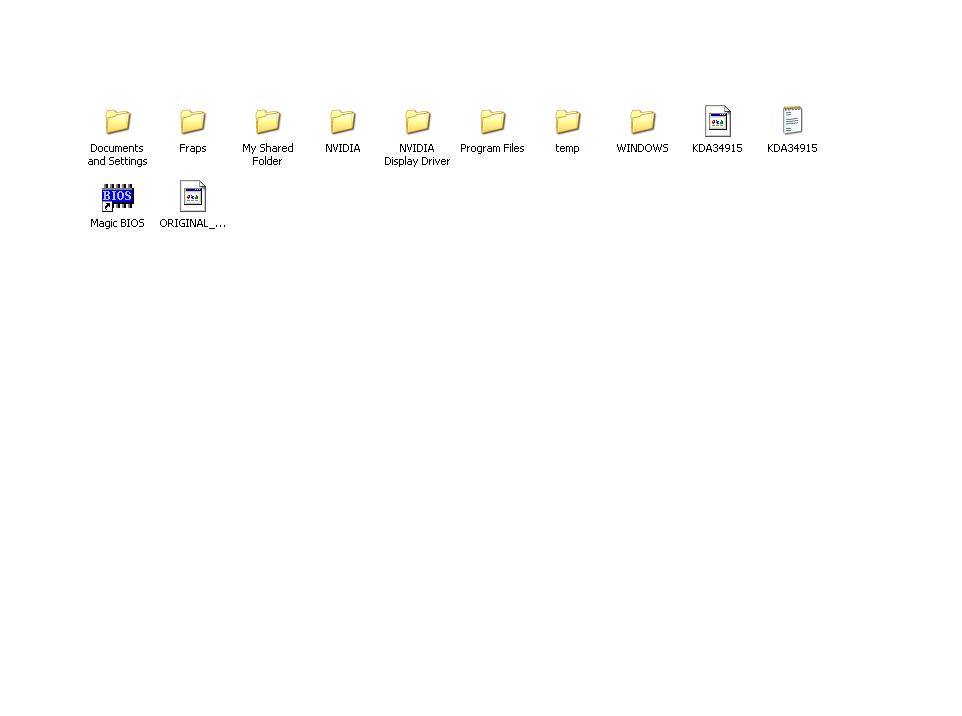Open the Documents and Settings folder icon
Viewport: 962px width, 716px height.
[x=117, y=122]
